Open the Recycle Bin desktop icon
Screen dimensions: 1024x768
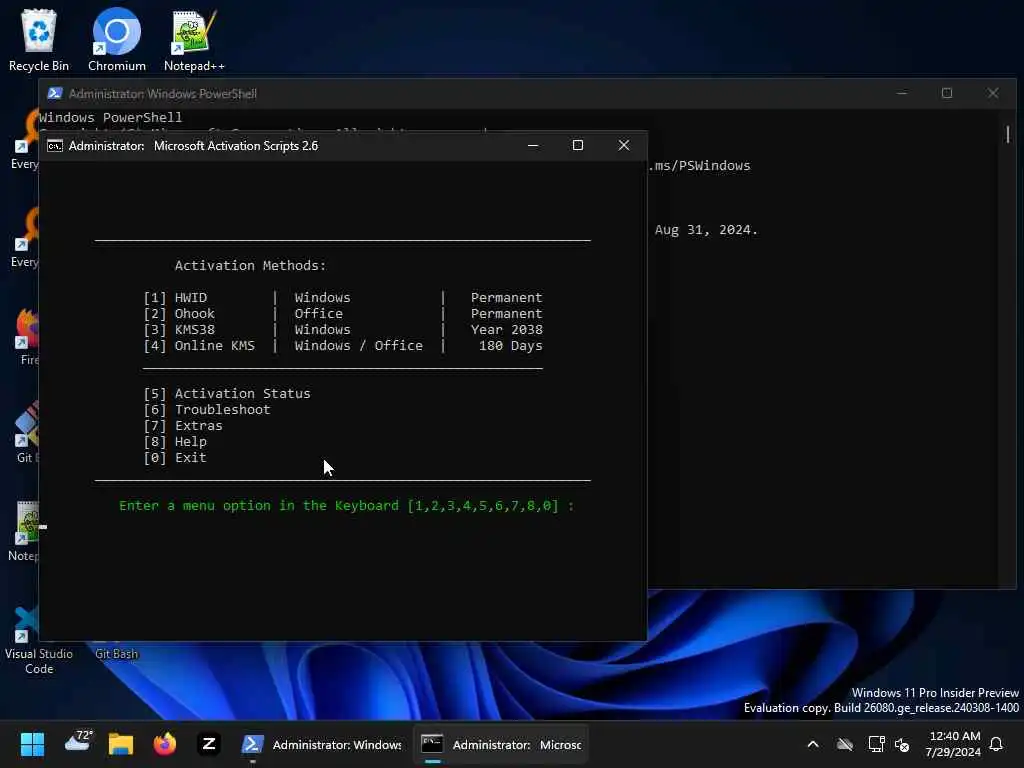click(x=39, y=40)
